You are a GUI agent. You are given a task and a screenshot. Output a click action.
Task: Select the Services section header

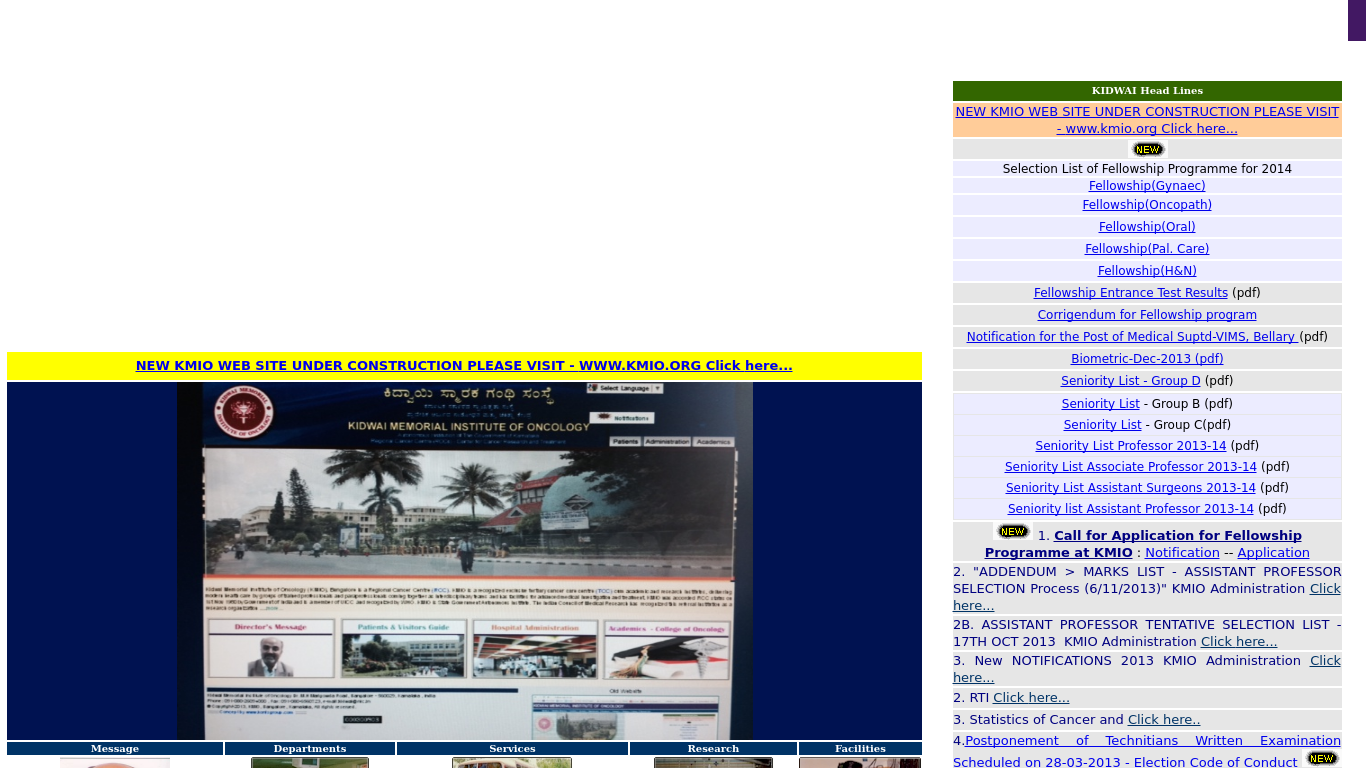pyautogui.click(x=512, y=748)
